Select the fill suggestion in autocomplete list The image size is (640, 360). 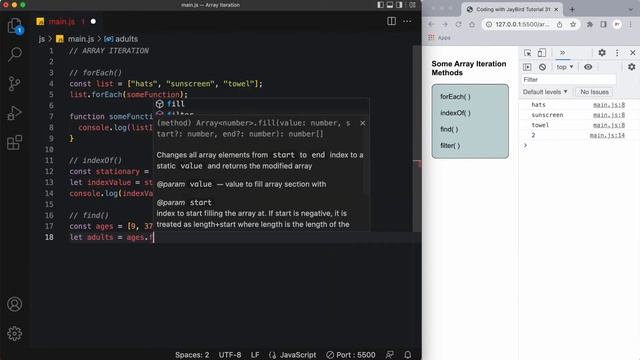(x=261, y=104)
